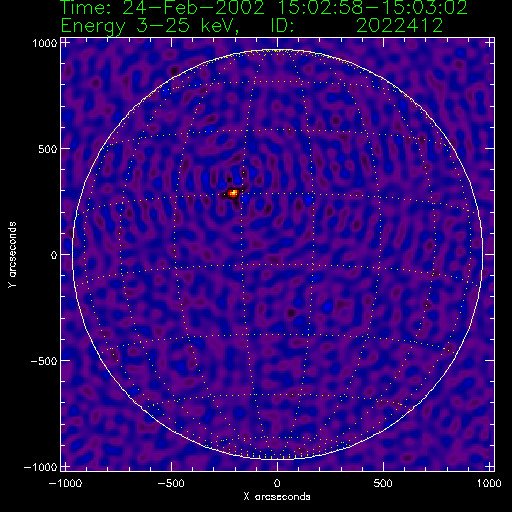Screen dimensions: 512x512
Task: Click the Time header text line
Action: 264,7
